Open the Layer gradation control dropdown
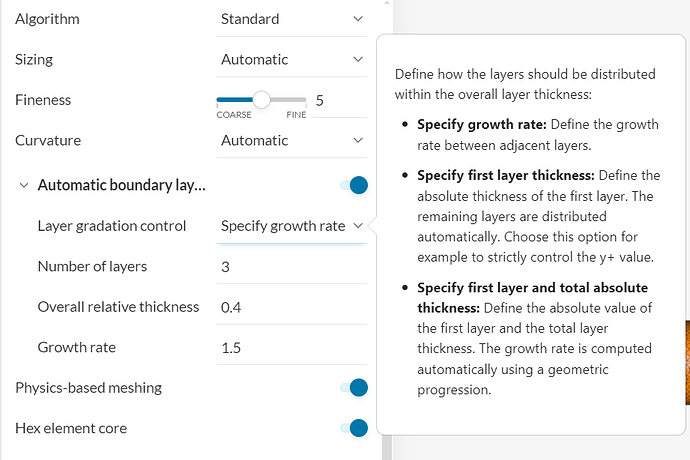This screenshot has width=690, height=460. click(x=292, y=226)
